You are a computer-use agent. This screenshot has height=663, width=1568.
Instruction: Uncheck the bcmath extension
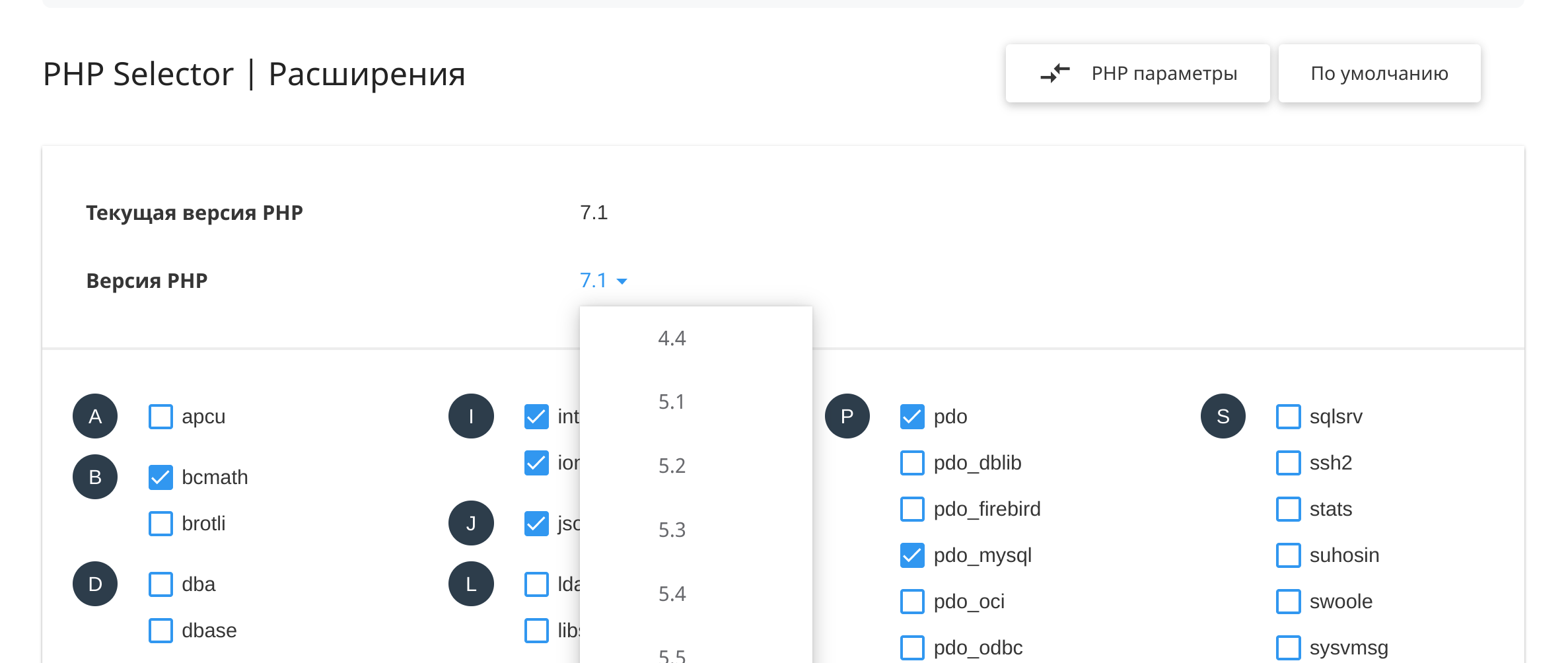[160, 477]
